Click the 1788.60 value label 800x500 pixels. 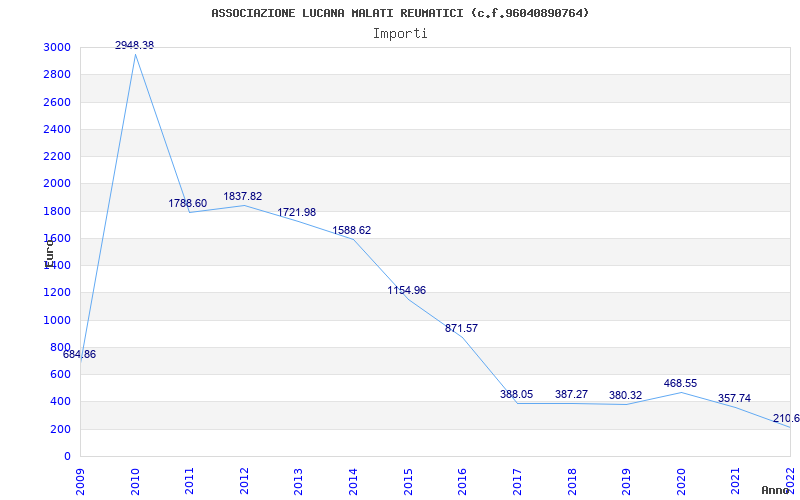[188, 204]
